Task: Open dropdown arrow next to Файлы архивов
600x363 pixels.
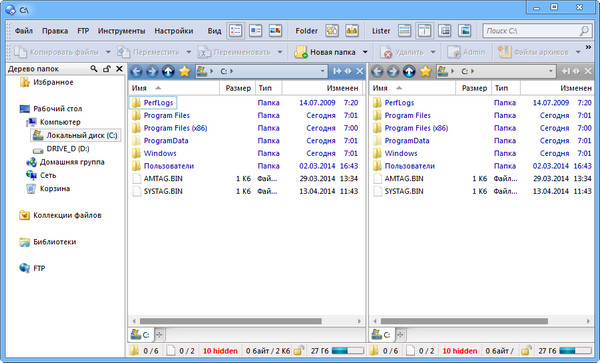Action: (x=578, y=52)
